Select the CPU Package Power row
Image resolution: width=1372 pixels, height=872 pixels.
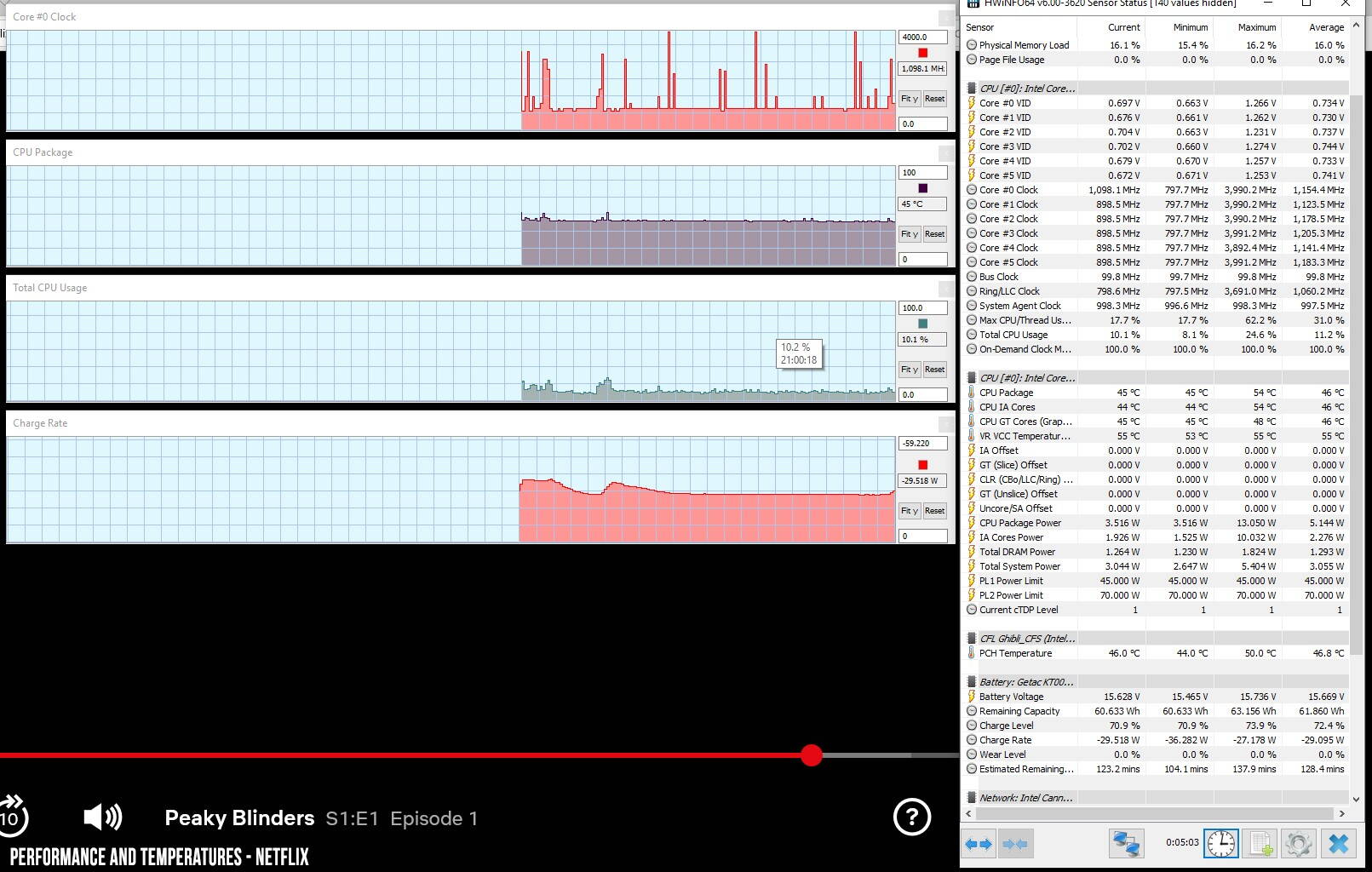click(x=1157, y=523)
